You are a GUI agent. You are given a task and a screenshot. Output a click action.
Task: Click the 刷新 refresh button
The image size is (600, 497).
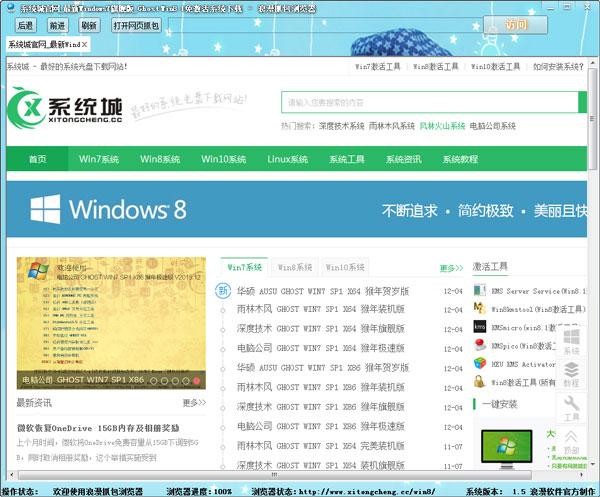[89, 25]
